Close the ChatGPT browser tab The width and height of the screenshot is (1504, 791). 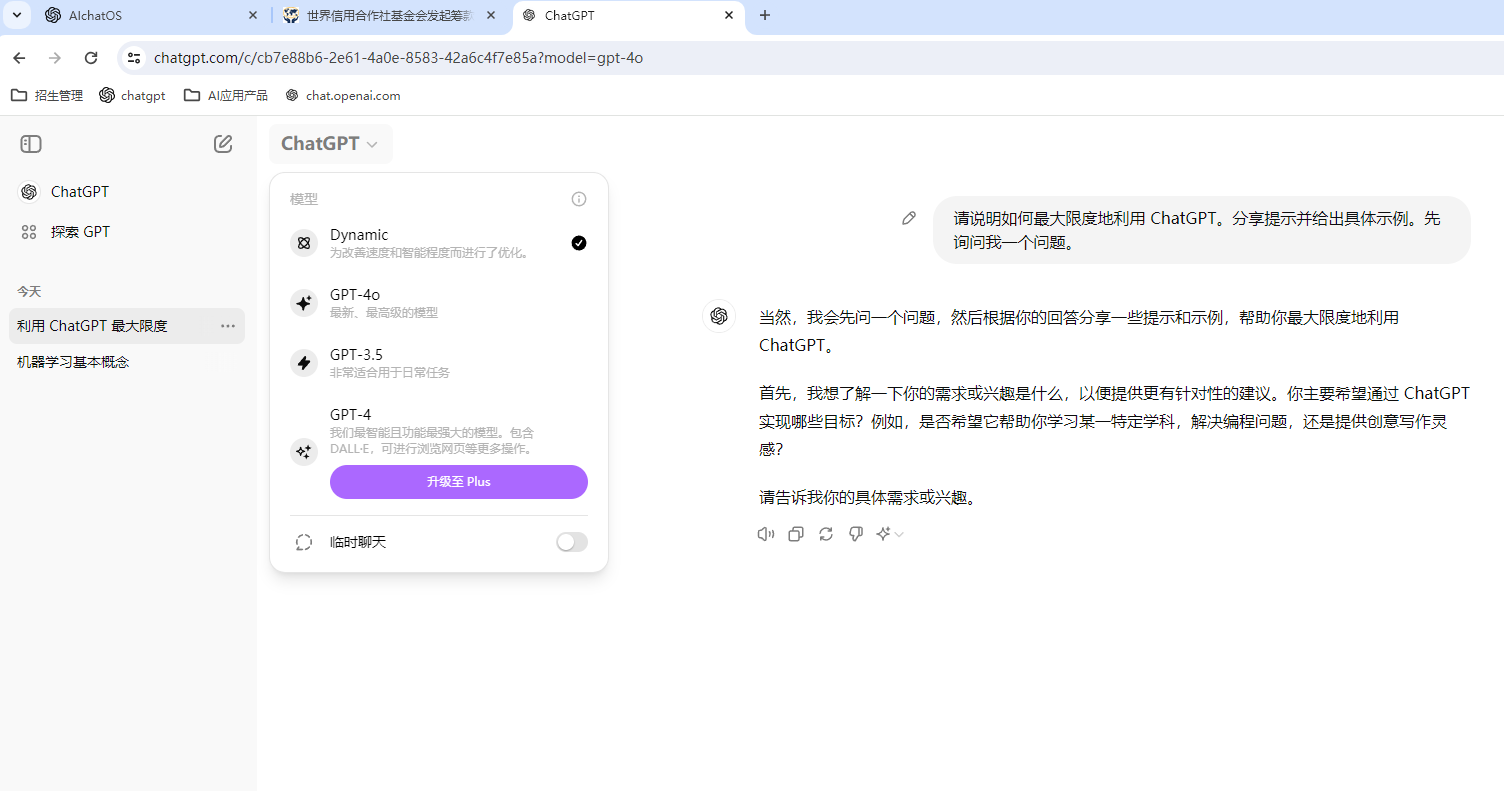pyautogui.click(x=729, y=16)
